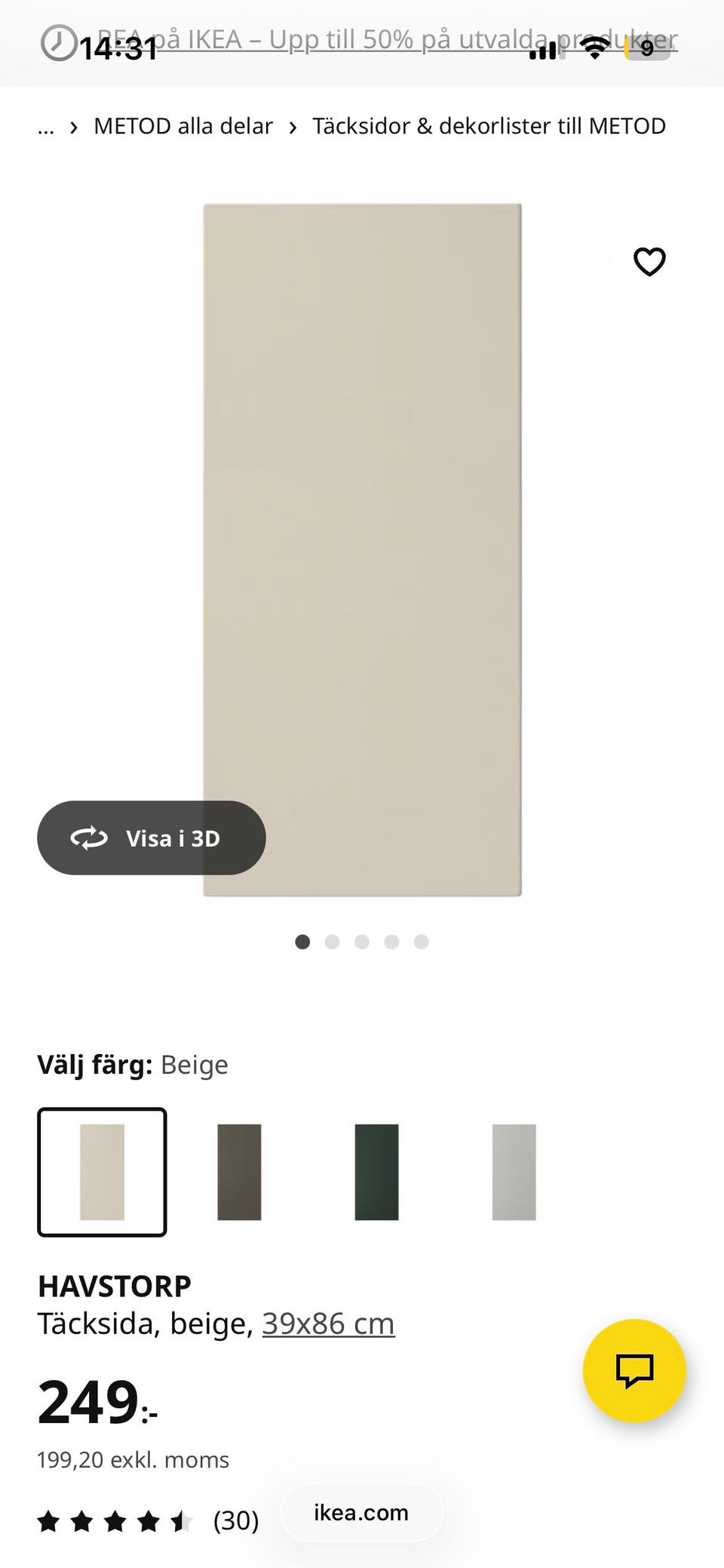Tap the battery indicator showing 9
Viewport: 724px width, 1568px height.
tap(647, 49)
